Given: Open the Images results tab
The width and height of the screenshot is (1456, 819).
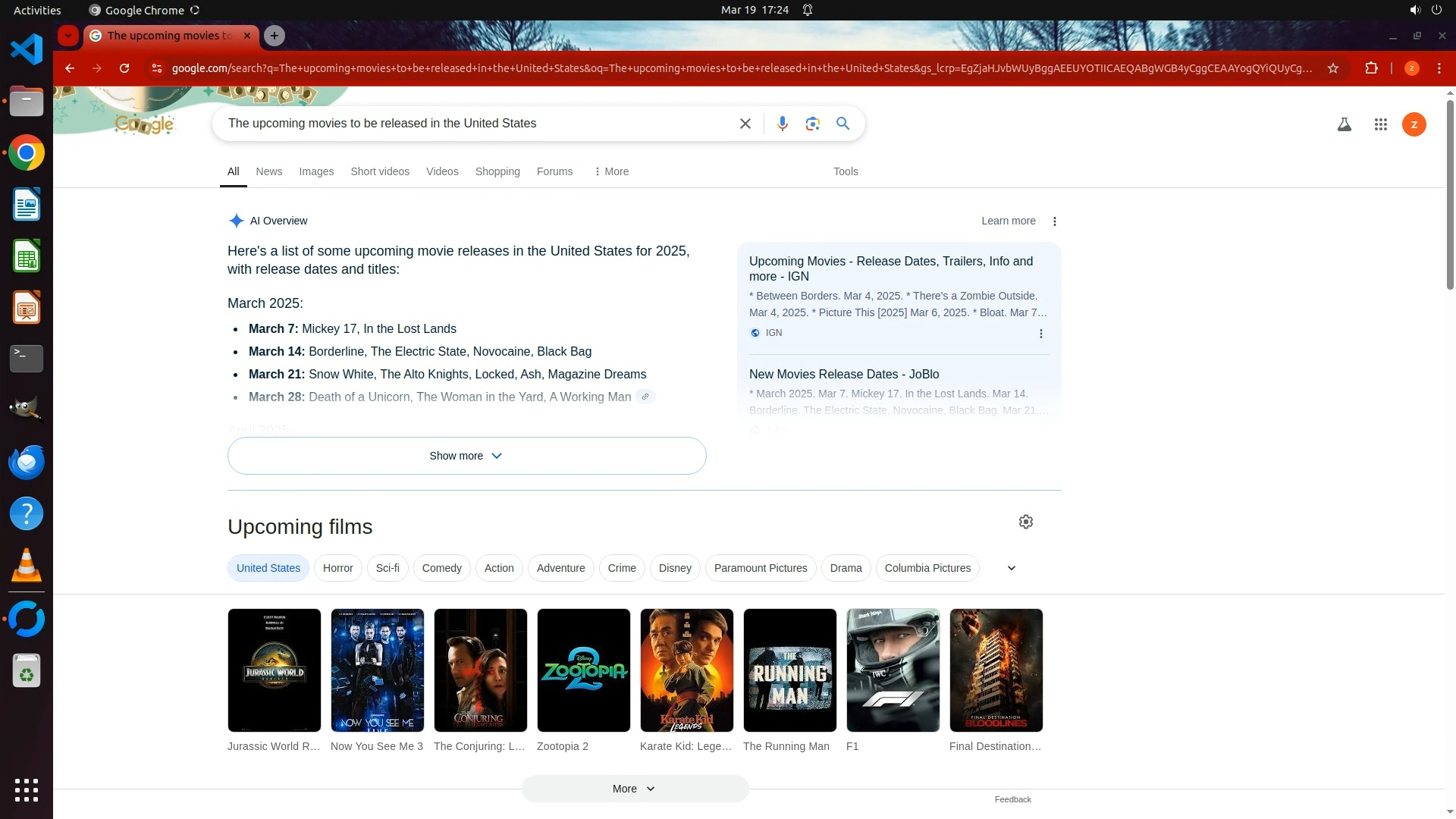Looking at the screenshot, I should (x=316, y=171).
